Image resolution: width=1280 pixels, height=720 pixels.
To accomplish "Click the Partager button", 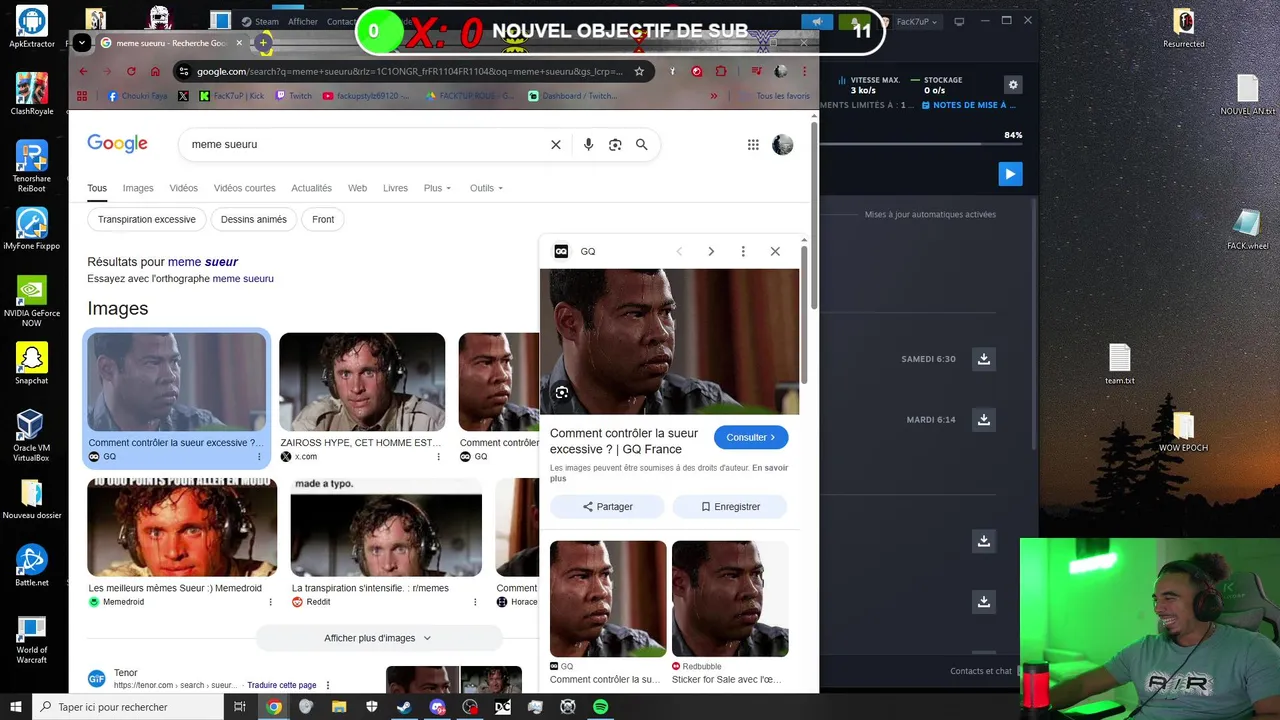I will (607, 507).
